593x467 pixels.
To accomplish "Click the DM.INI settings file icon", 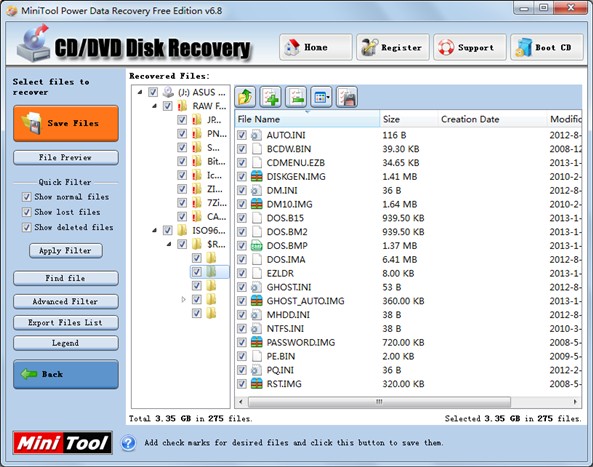I will (256, 191).
